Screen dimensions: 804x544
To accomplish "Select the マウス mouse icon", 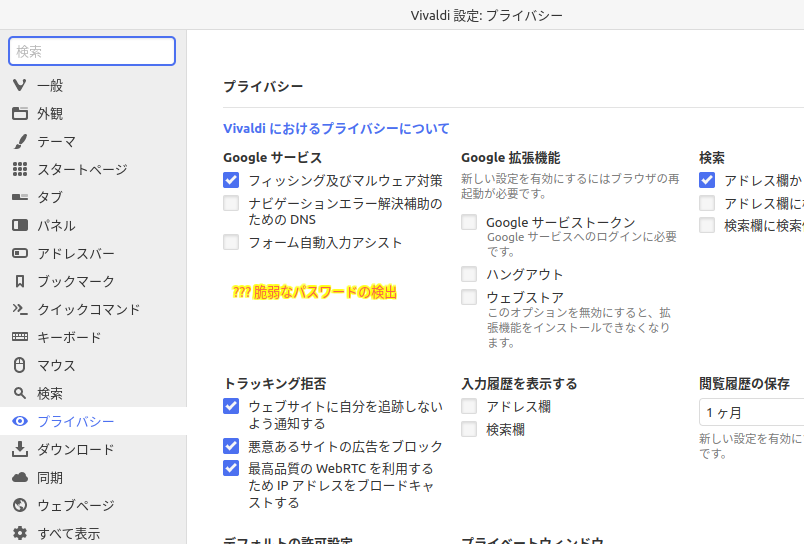I will point(19,365).
